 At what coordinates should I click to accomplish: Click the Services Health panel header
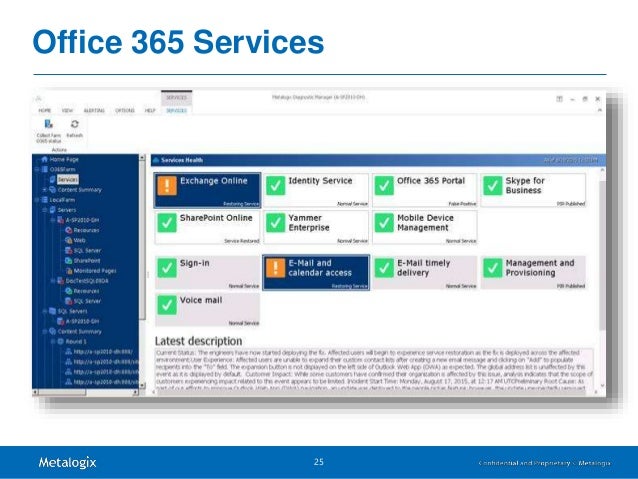(378, 160)
